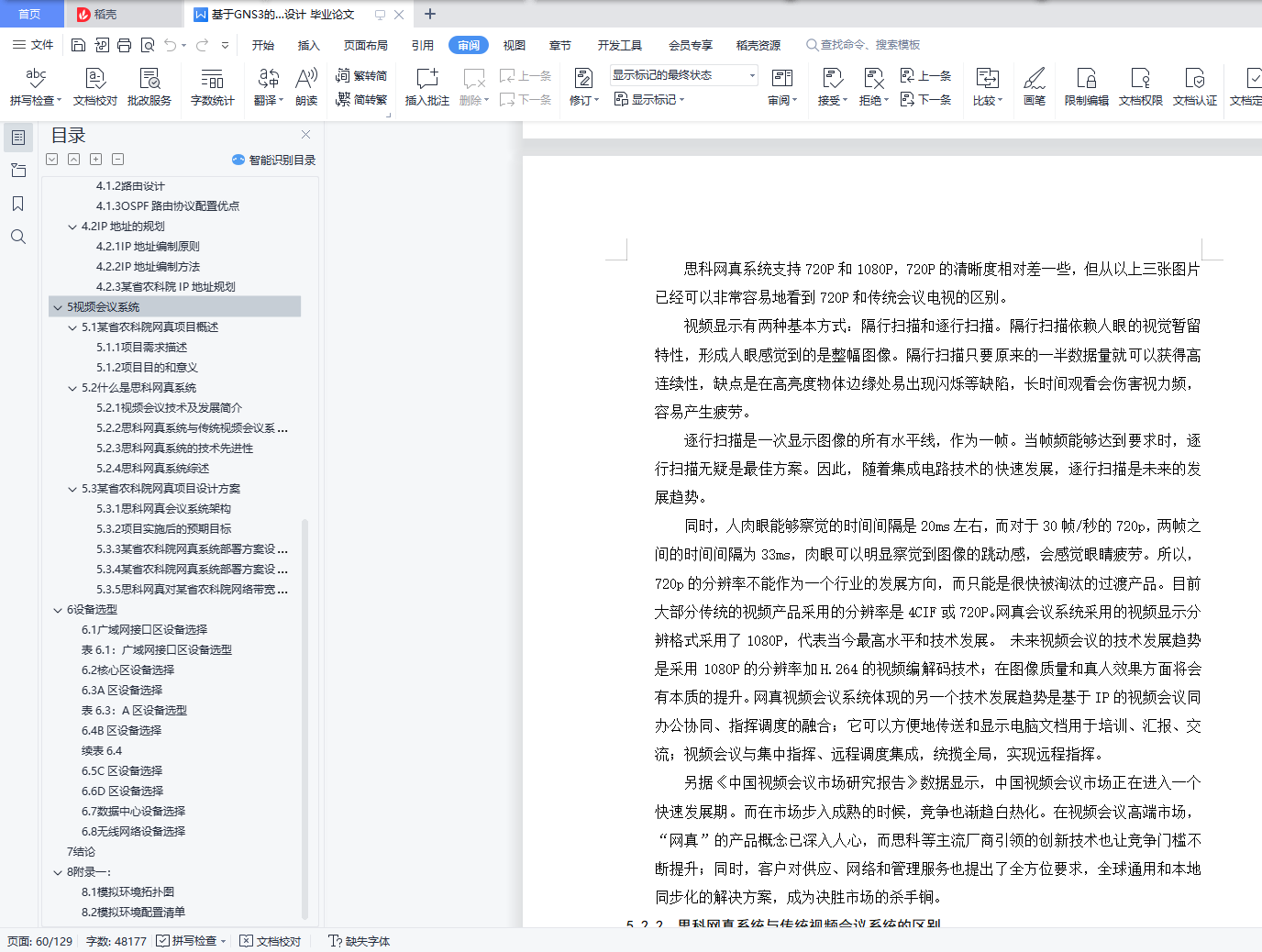Open the 翻译 dropdown menu
1262x952 pixels.
pos(269,100)
